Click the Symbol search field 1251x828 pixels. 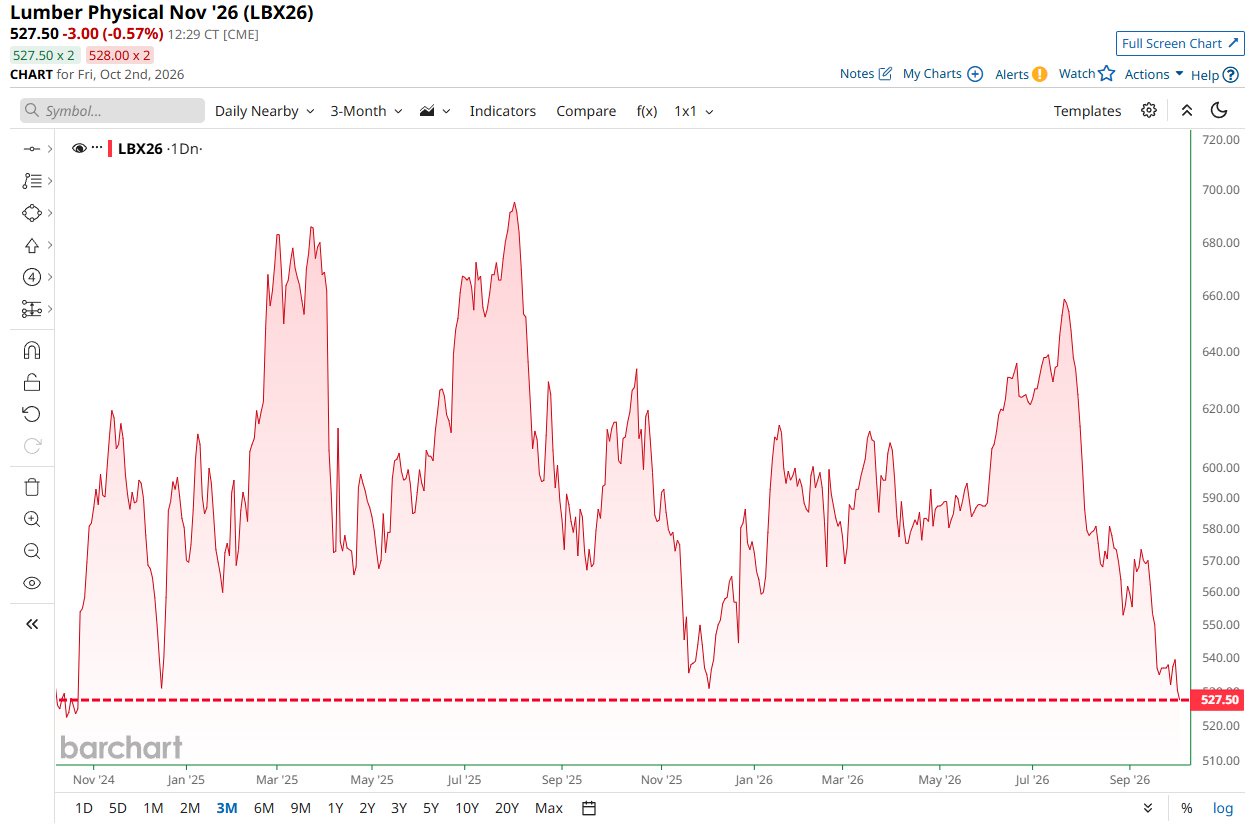112,111
